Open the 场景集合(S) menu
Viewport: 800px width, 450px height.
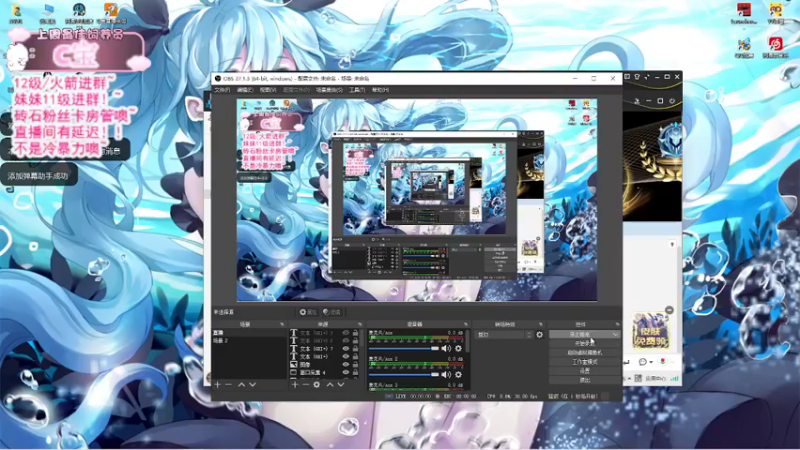329,90
